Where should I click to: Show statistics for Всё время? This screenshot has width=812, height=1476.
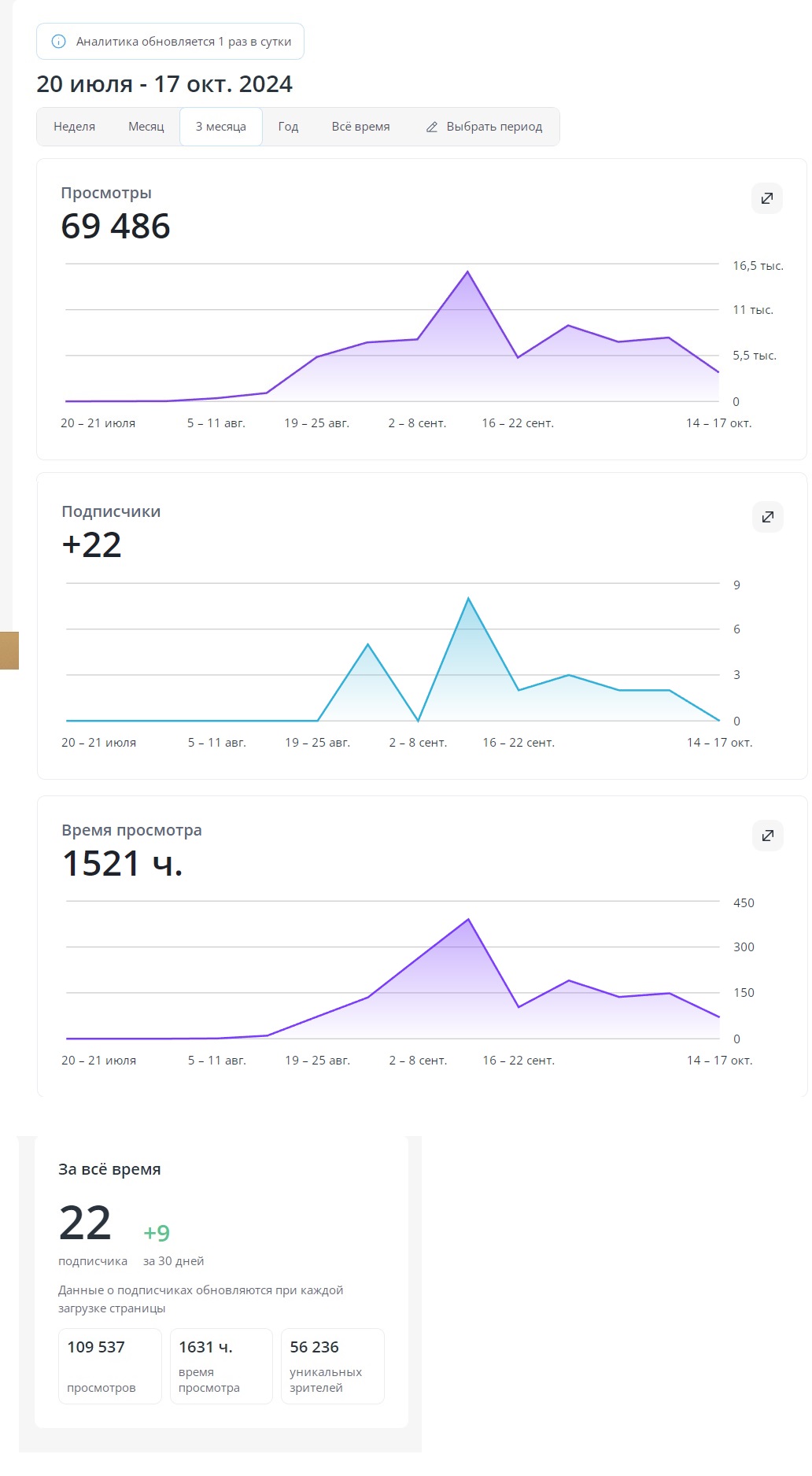[x=360, y=127]
